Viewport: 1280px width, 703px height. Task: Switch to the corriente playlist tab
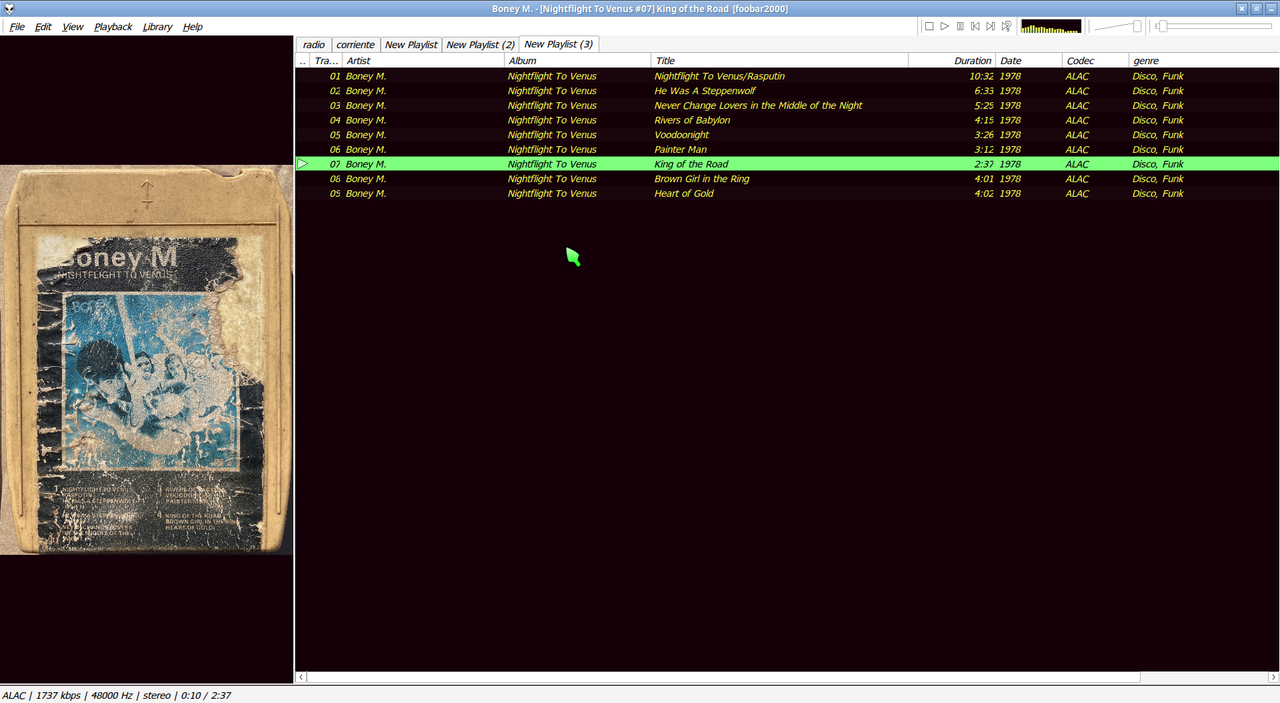[x=355, y=45]
